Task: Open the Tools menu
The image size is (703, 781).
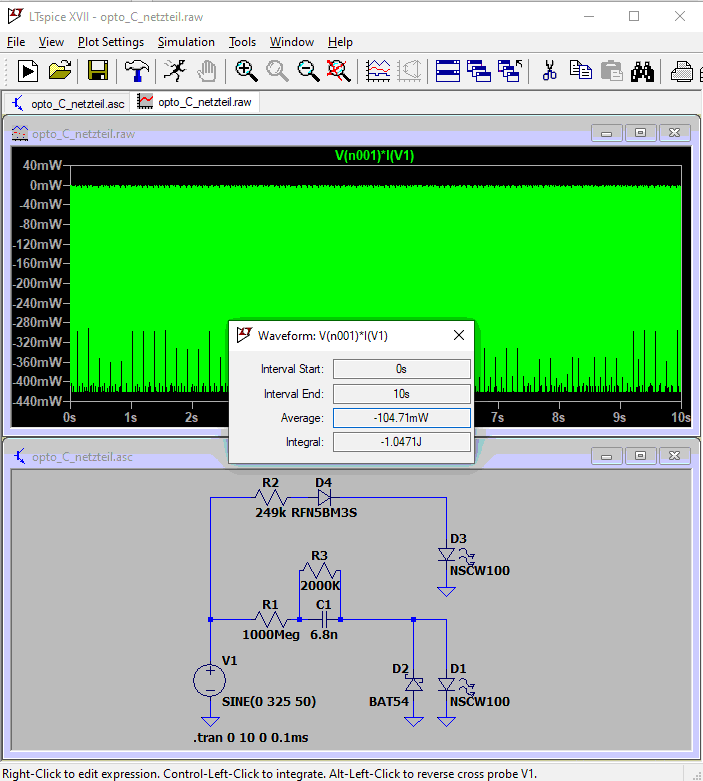Action: tap(242, 42)
